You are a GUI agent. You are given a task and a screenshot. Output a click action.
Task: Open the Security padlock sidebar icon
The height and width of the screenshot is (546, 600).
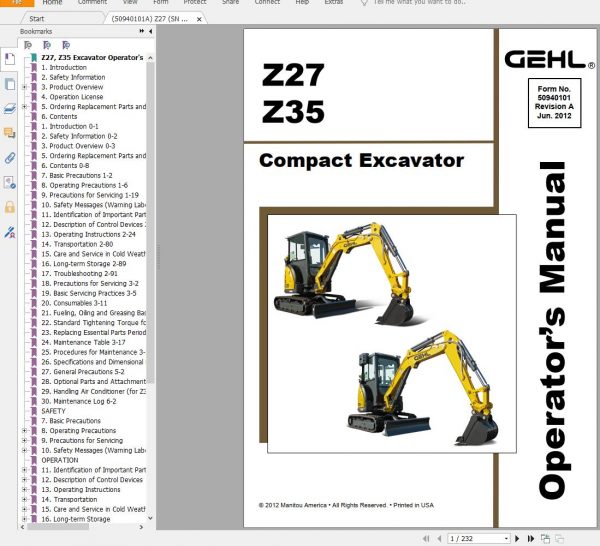tap(10, 207)
